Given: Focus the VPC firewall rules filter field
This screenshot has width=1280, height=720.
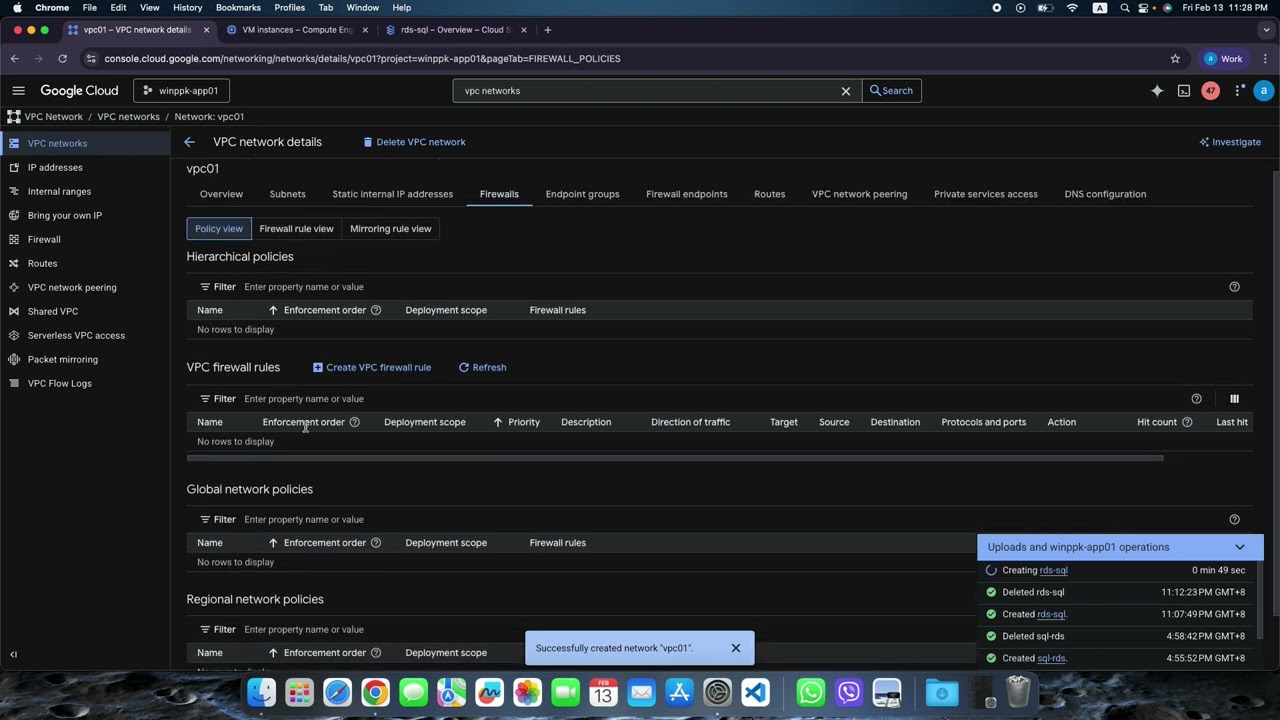Looking at the screenshot, I should (710, 399).
